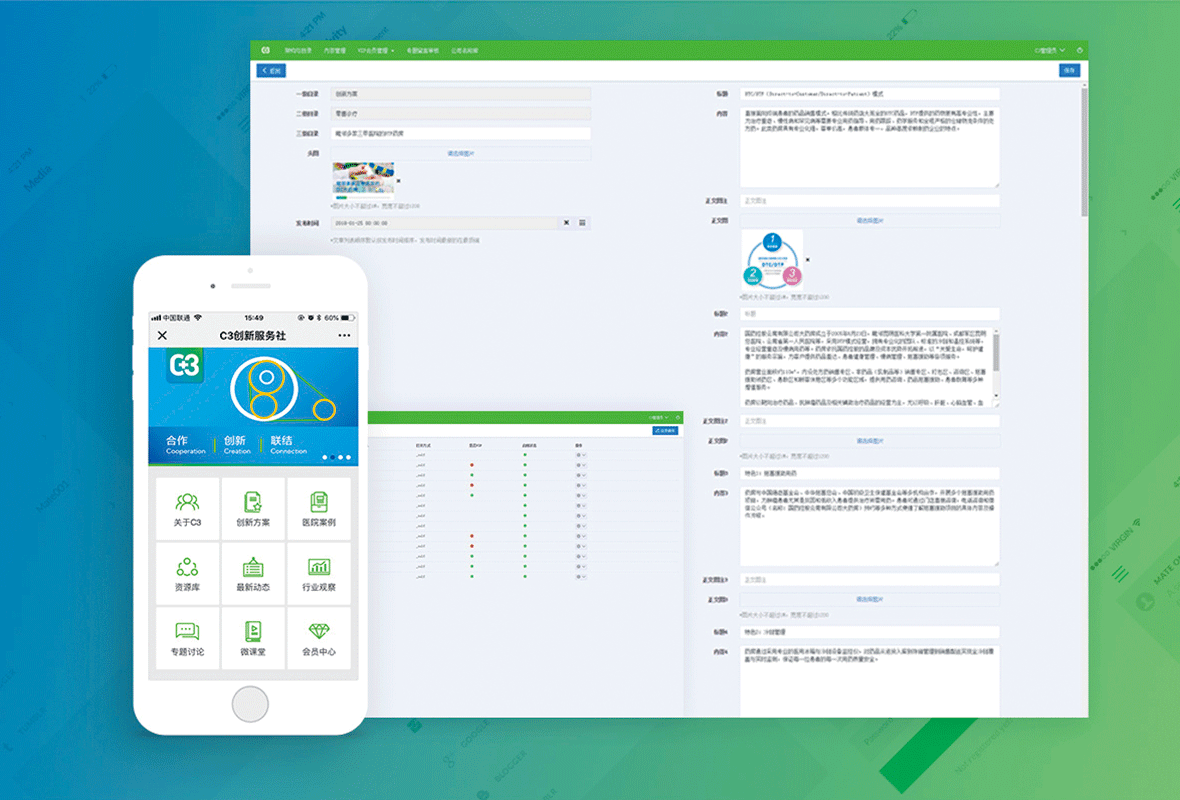Open 医院案例 in the mobile app
The width and height of the screenshot is (1180, 800).
click(318, 509)
